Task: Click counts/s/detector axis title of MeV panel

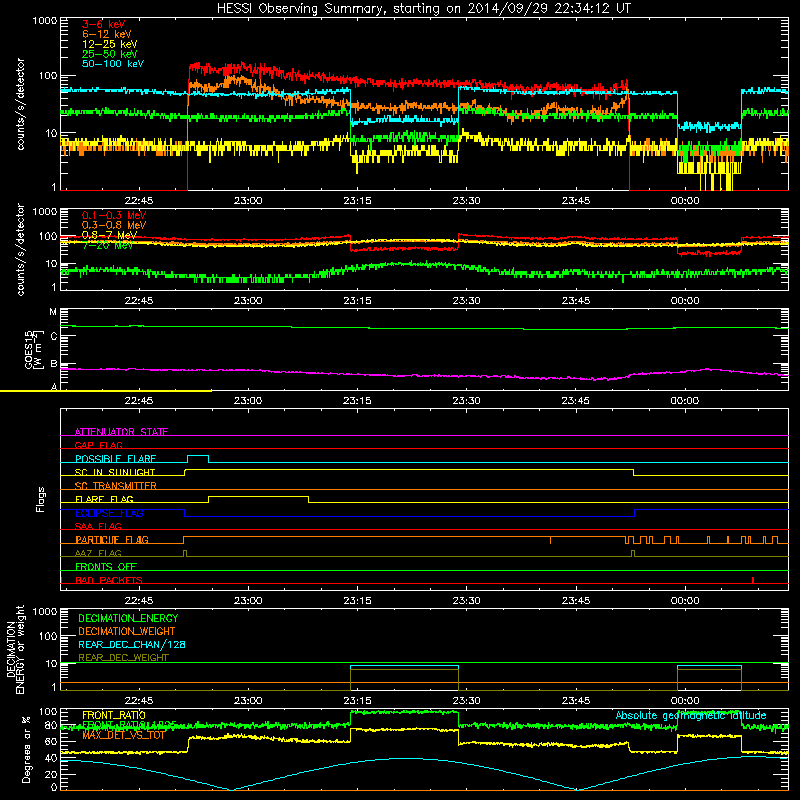Action: 20,249
